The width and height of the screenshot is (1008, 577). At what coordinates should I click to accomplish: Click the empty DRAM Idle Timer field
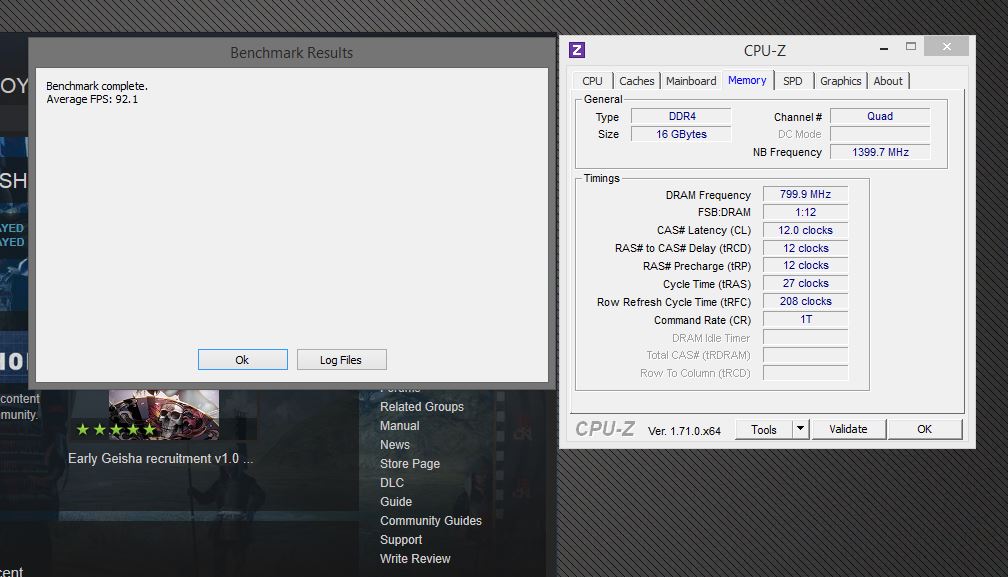[806, 337]
